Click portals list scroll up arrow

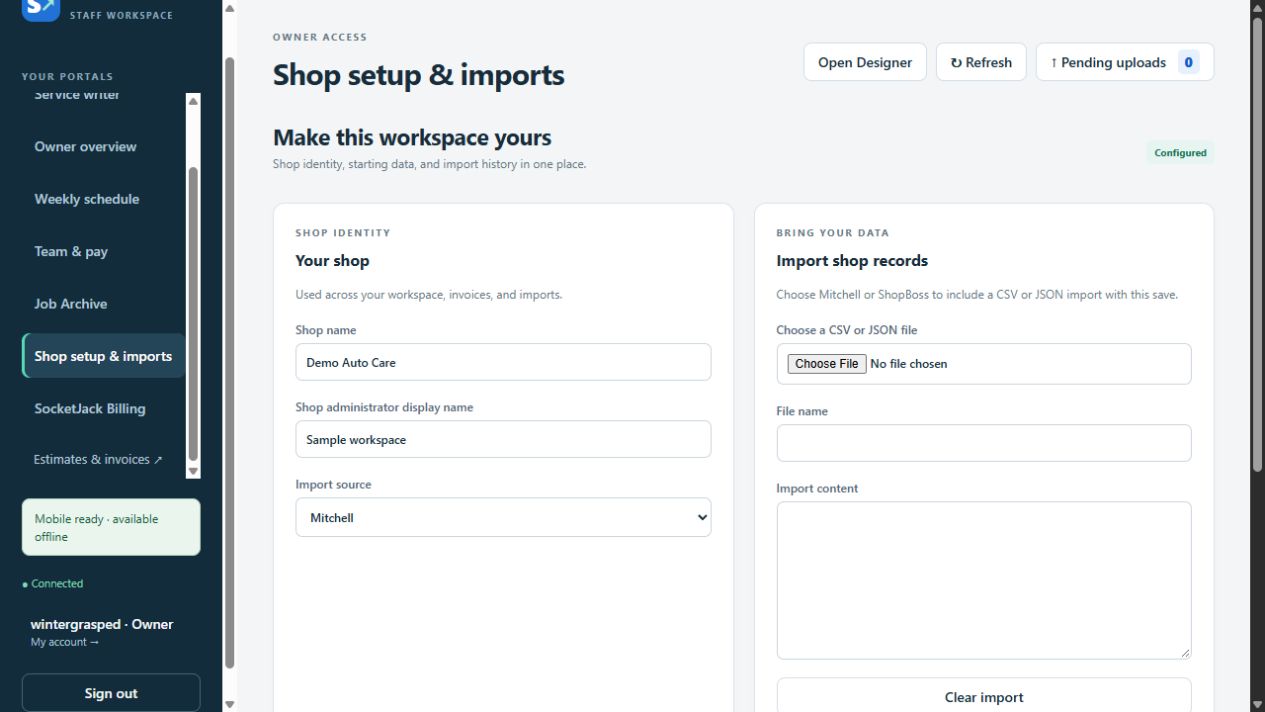[x=193, y=100]
